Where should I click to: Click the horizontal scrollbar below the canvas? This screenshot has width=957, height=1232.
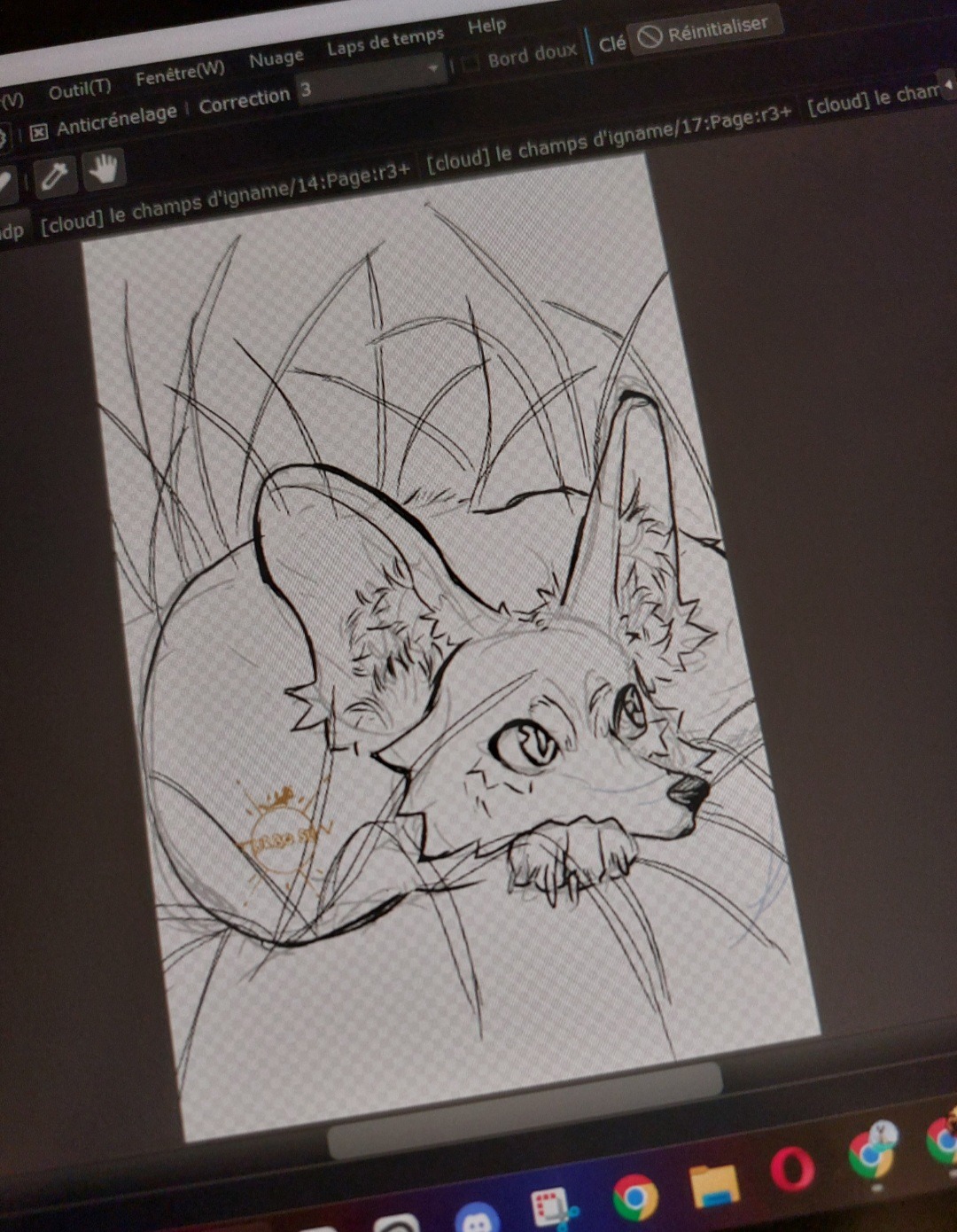[525, 1110]
